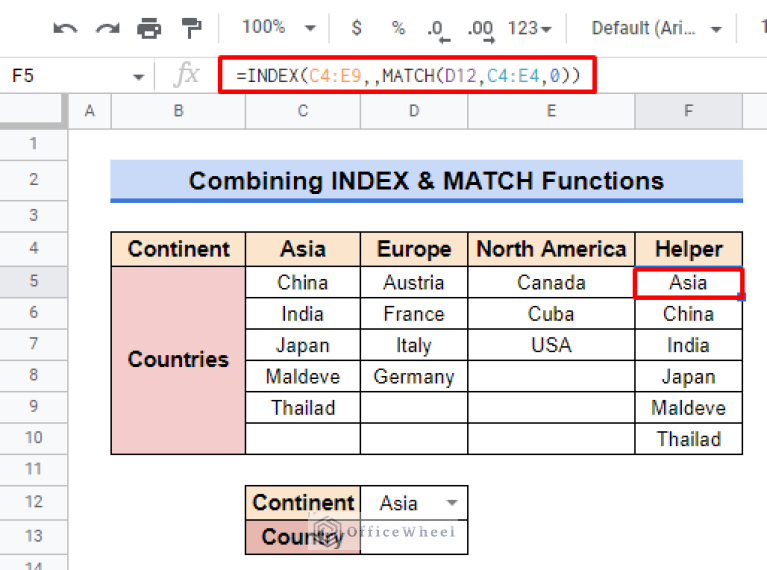
Task: Click cell 'China' in the Asia column
Action: pos(303,282)
